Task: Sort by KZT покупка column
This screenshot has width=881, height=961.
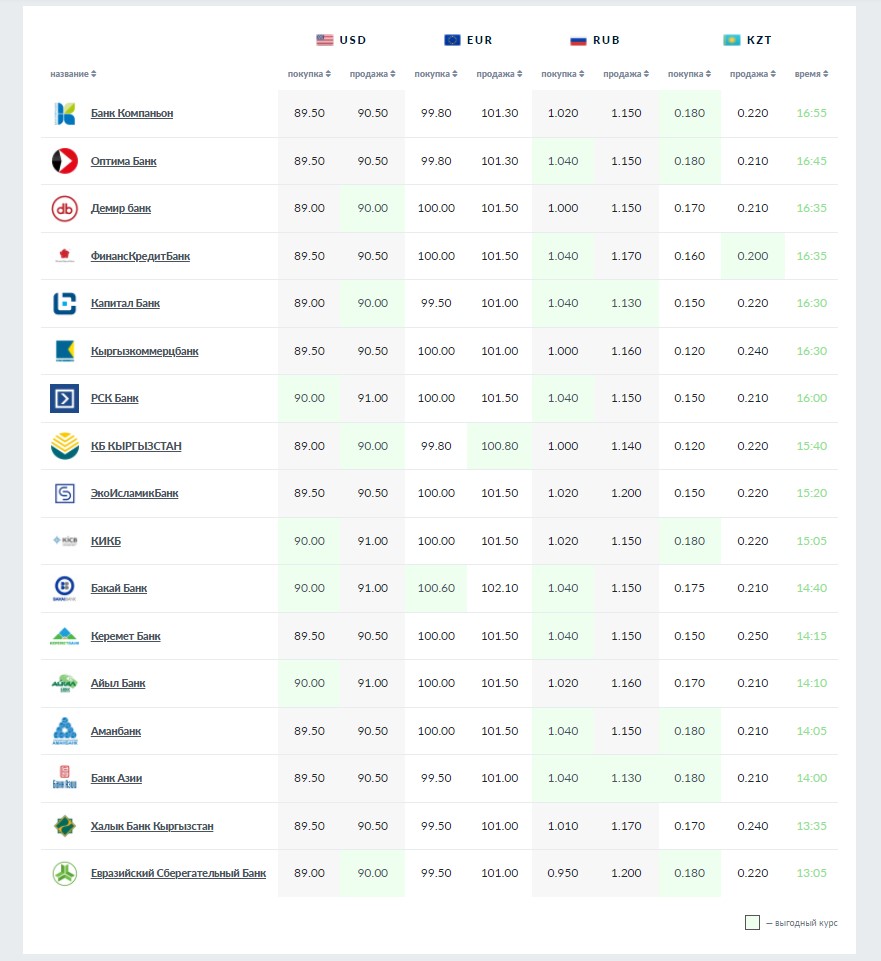Action: pos(688,74)
